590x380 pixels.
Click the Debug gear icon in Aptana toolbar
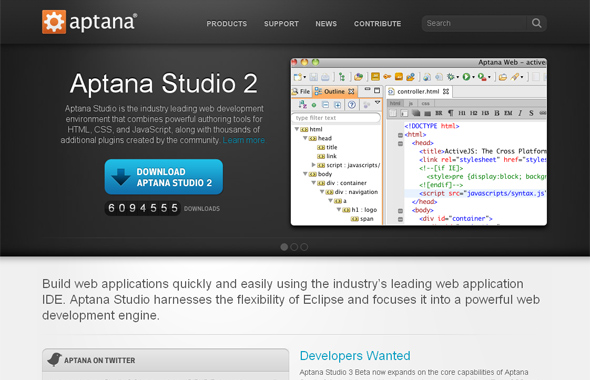tap(450, 77)
